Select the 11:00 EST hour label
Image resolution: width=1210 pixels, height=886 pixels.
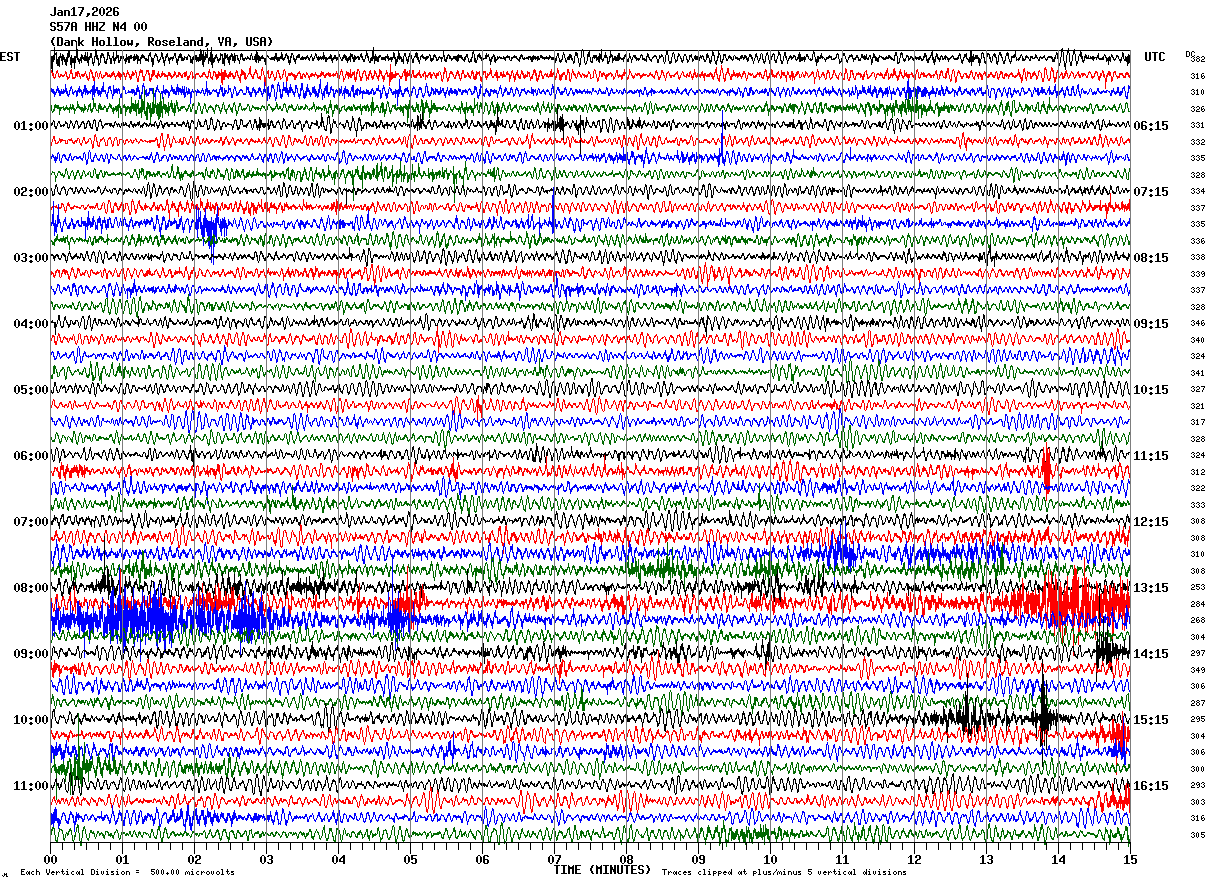(x=31, y=786)
